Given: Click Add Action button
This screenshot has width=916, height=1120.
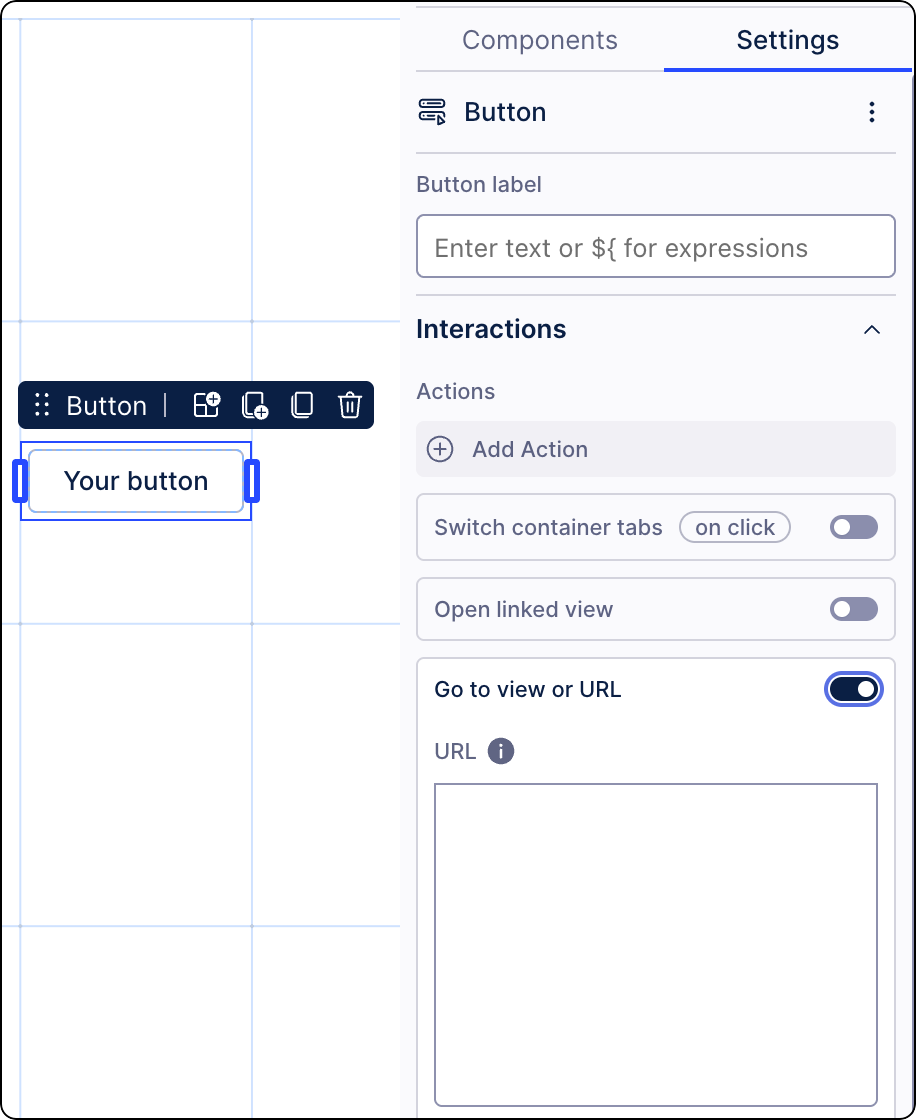Looking at the screenshot, I should pyautogui.click(x=655, y=449).
